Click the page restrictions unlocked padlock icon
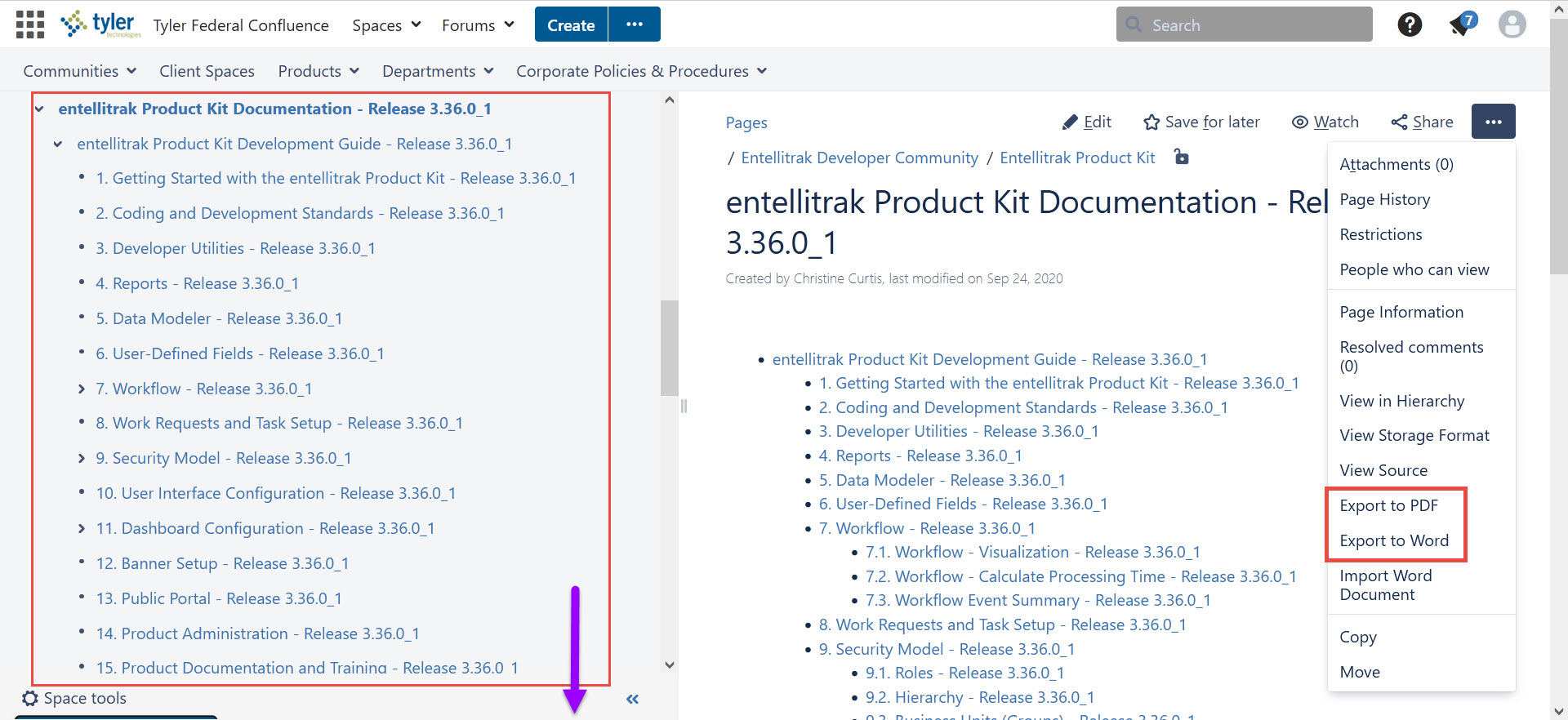 tap(1181, 156)
